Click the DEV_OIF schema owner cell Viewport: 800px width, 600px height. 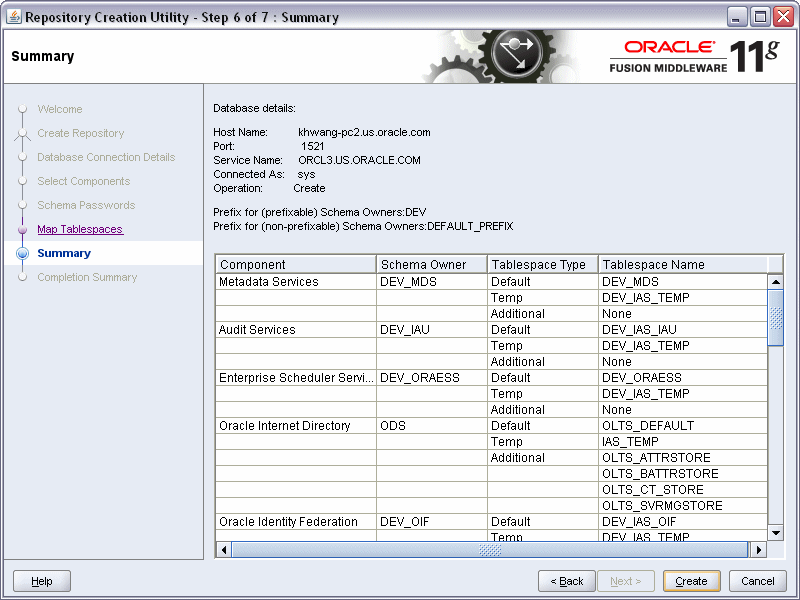[432, 521]
